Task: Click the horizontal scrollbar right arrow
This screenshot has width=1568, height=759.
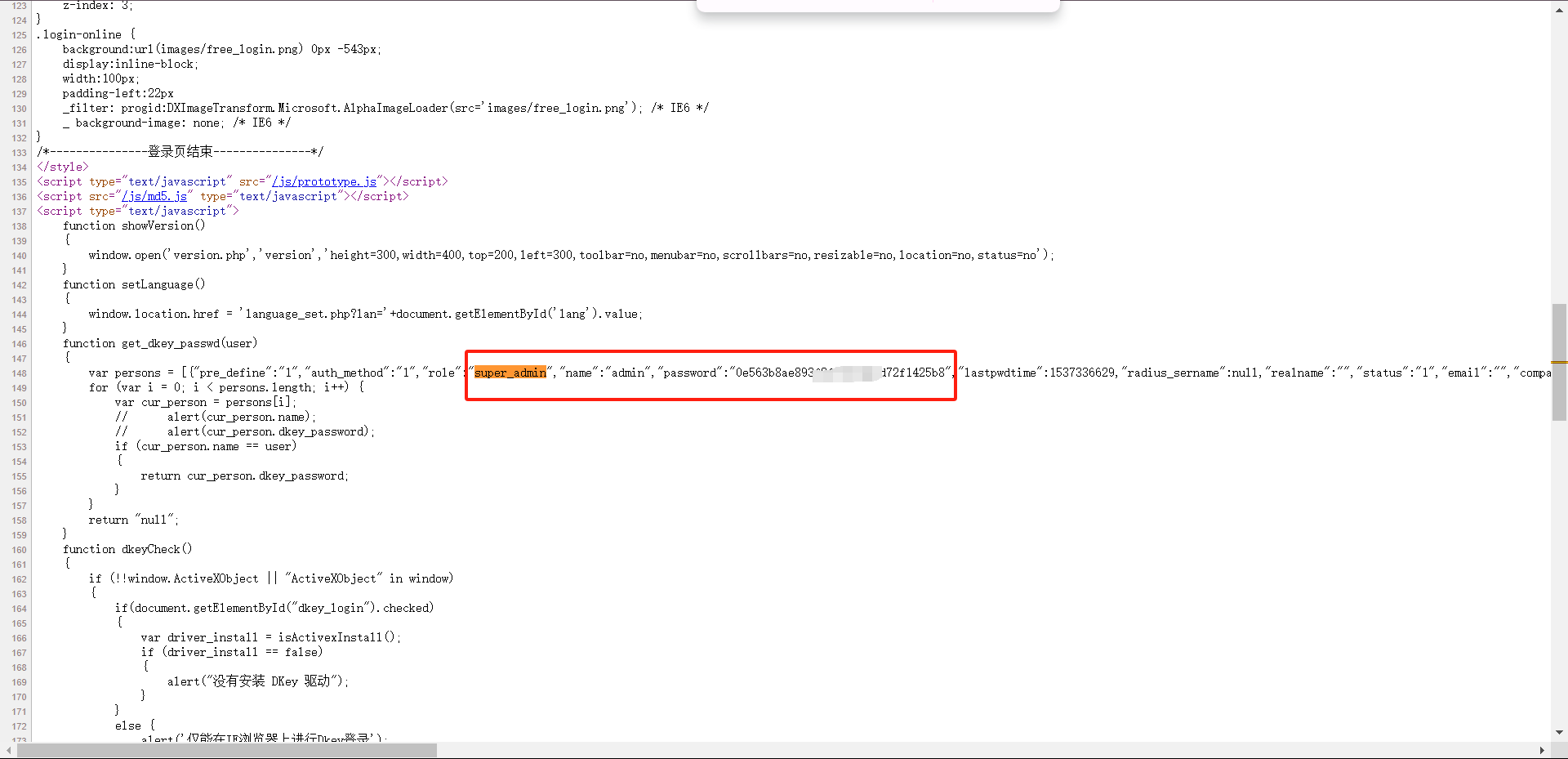Action: [x=1542, y=750]
